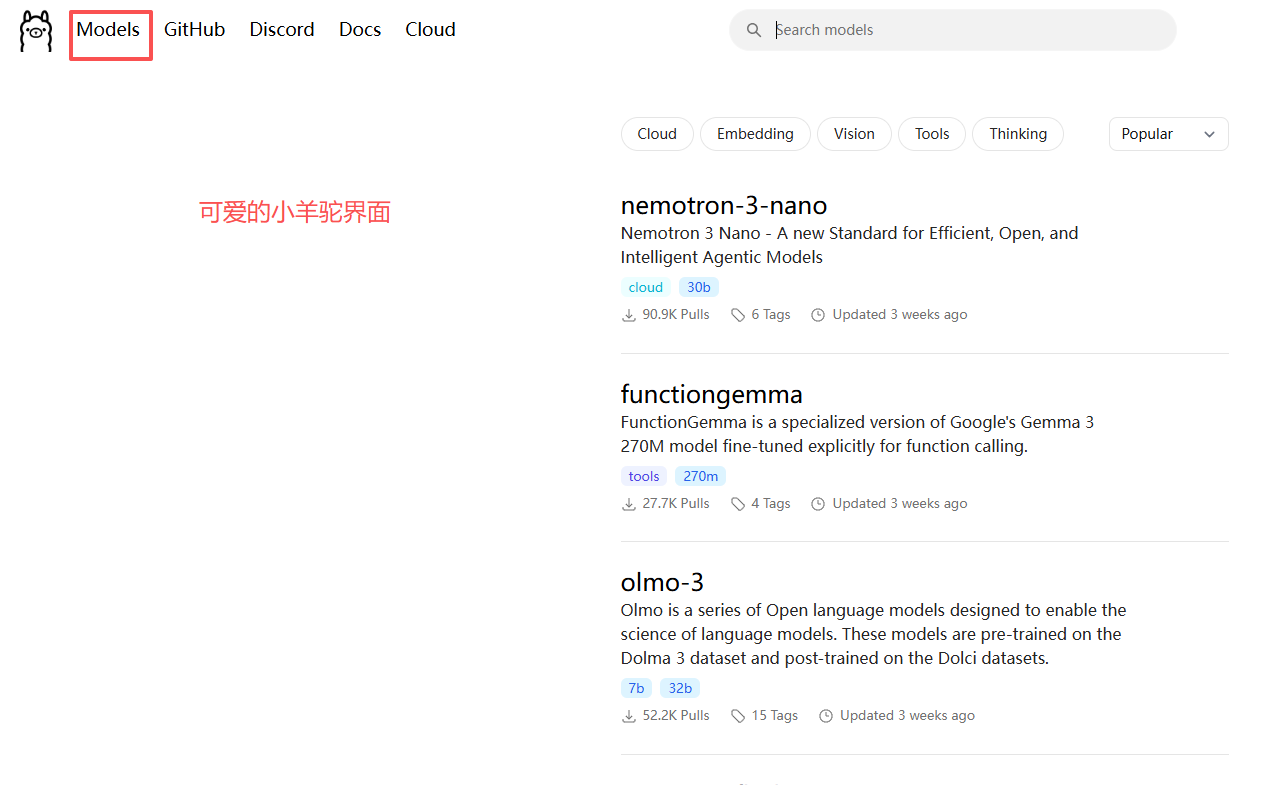Open the olmo-3 model page
The image size is (1268, 785).
(x=662, y=582)
